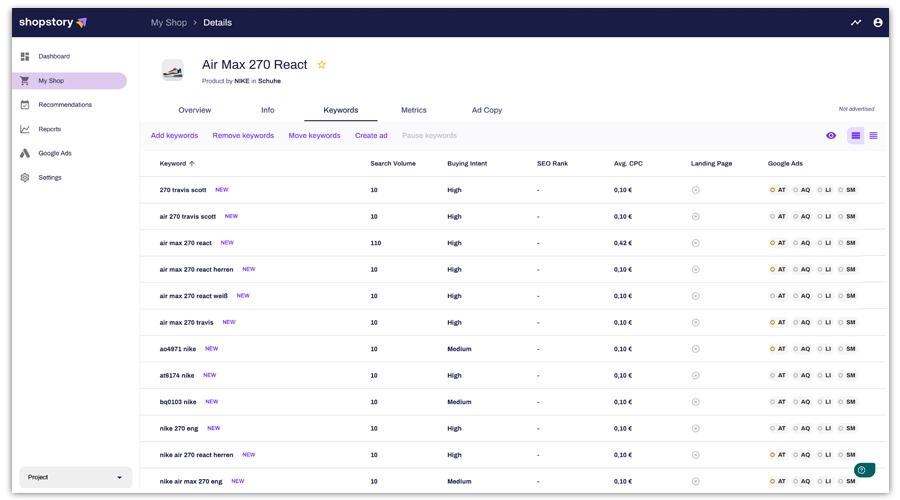Click the shopstory logo

[x=53, y=22]
